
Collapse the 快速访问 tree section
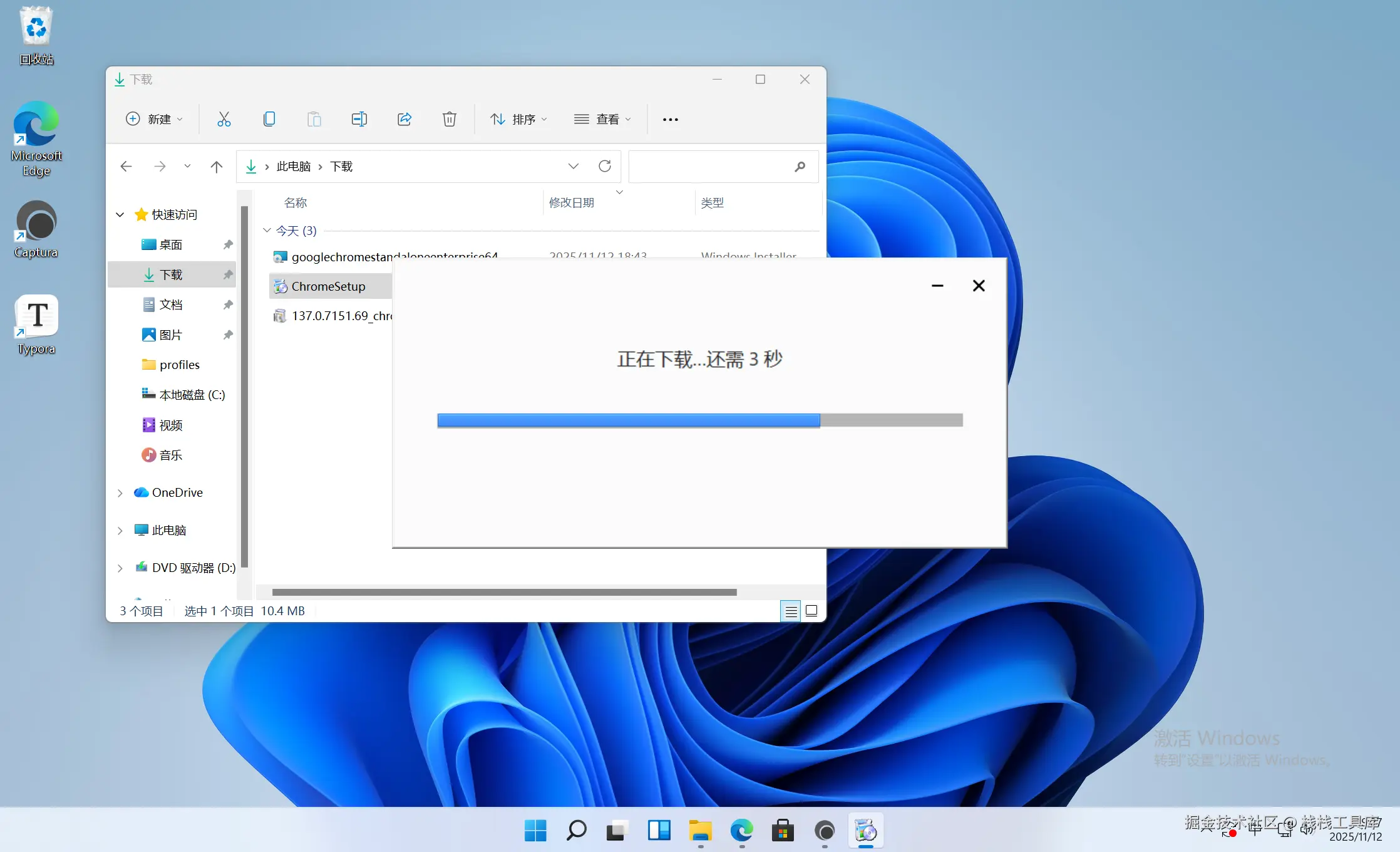[x=120, y=215]
